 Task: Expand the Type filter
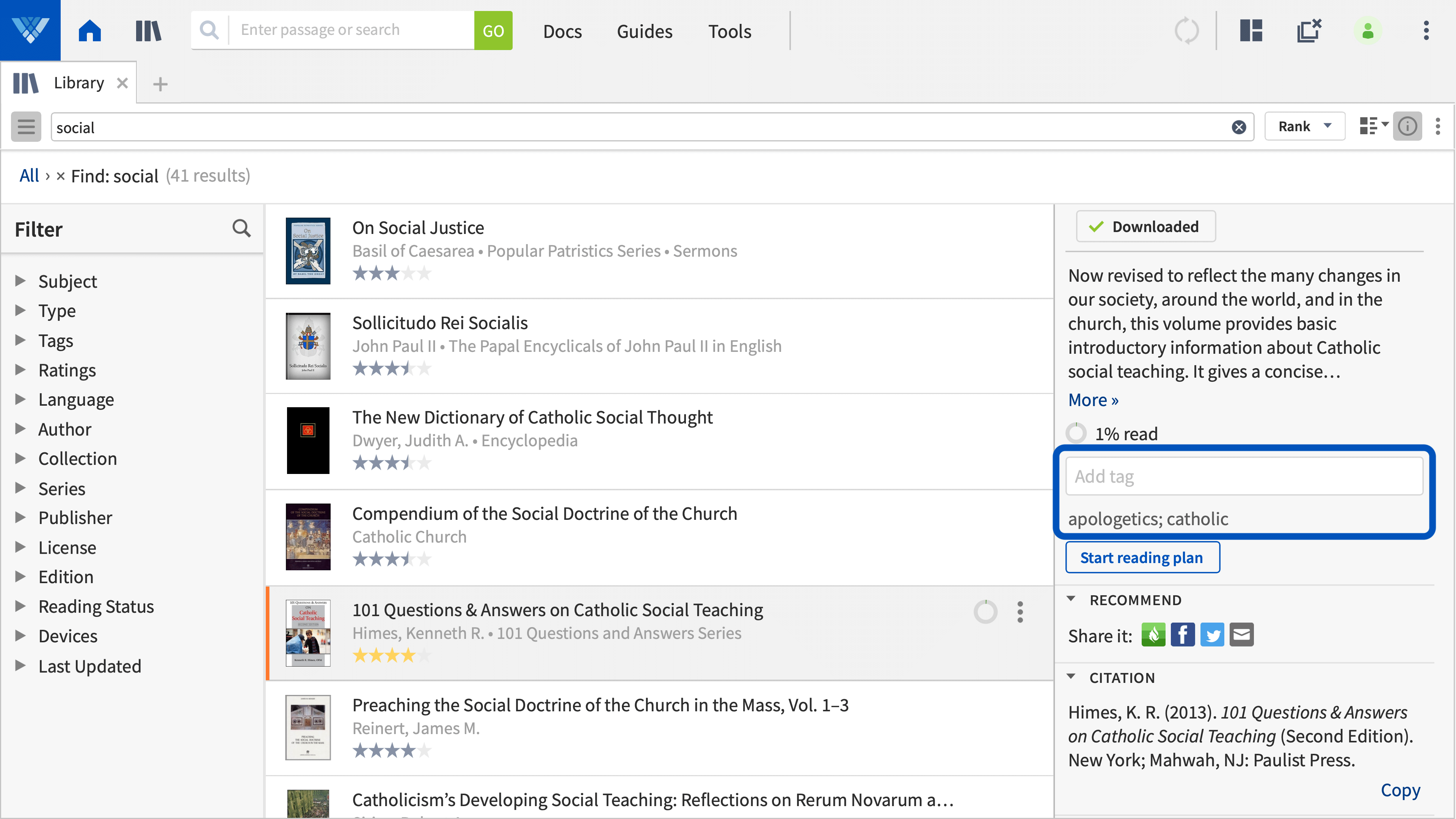tap(20, 310)
